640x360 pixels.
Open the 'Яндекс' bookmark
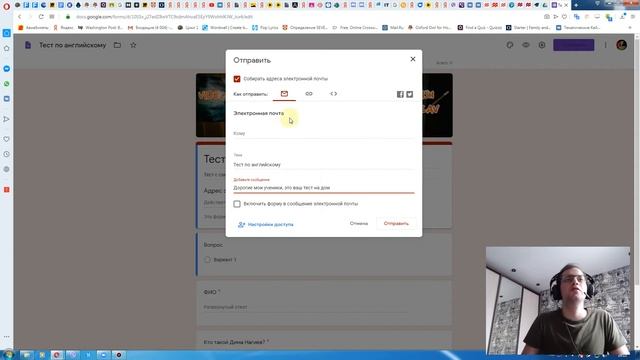tap(63, 28)
